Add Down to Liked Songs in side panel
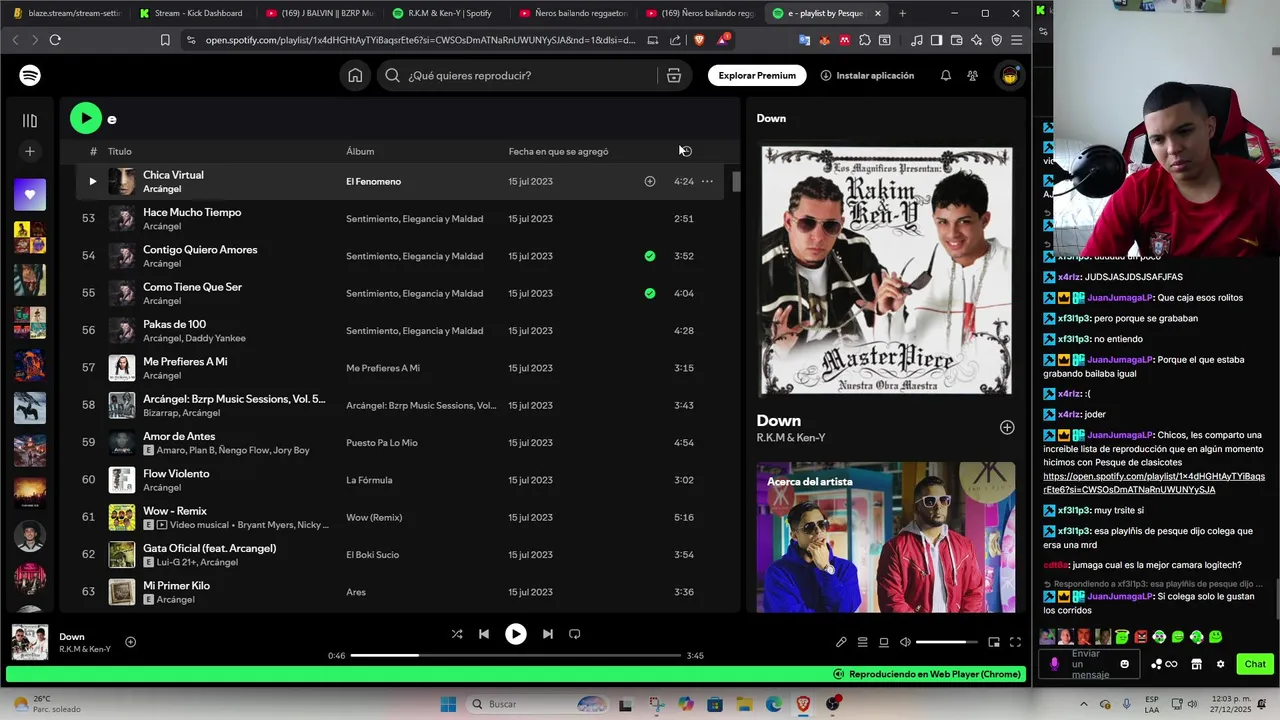Image resolution: width=1280 pixels, height=720 pixels. [1007, 427]
